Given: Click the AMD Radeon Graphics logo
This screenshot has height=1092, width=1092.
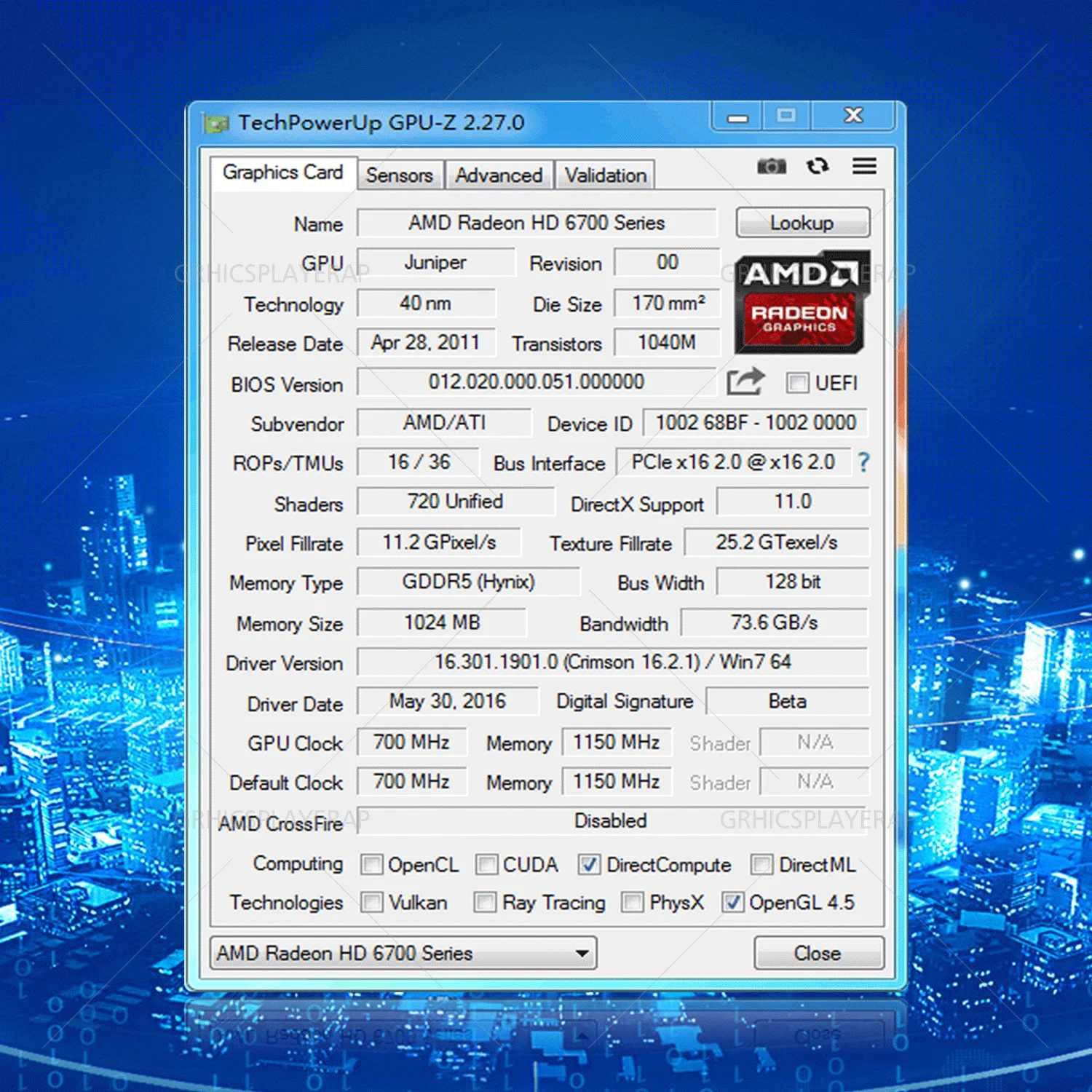Looking at the screenshot, I should coord(802,302).
